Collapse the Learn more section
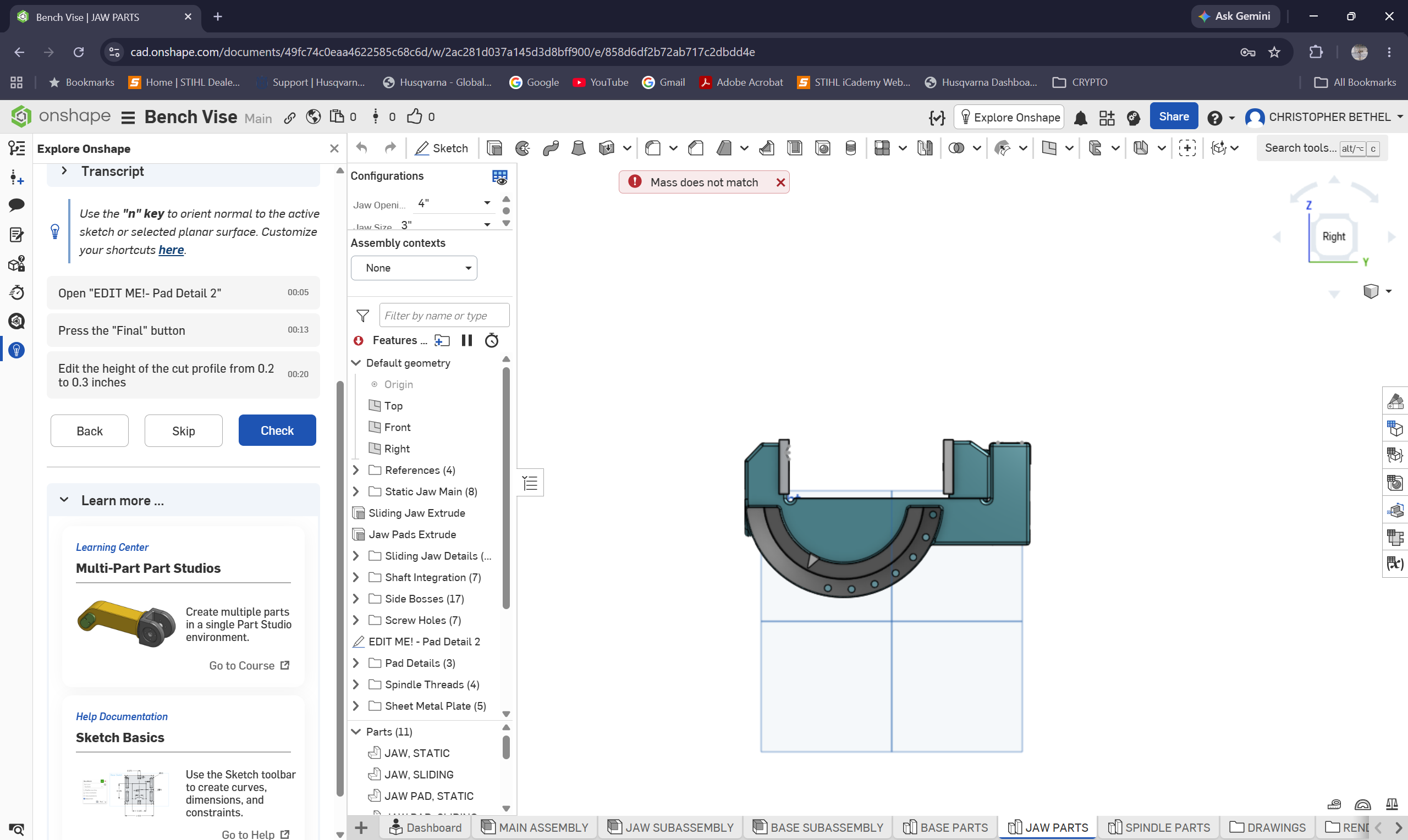Image resolution: width=1408 pixels, height=840 pixels. (x=64, y=500)
